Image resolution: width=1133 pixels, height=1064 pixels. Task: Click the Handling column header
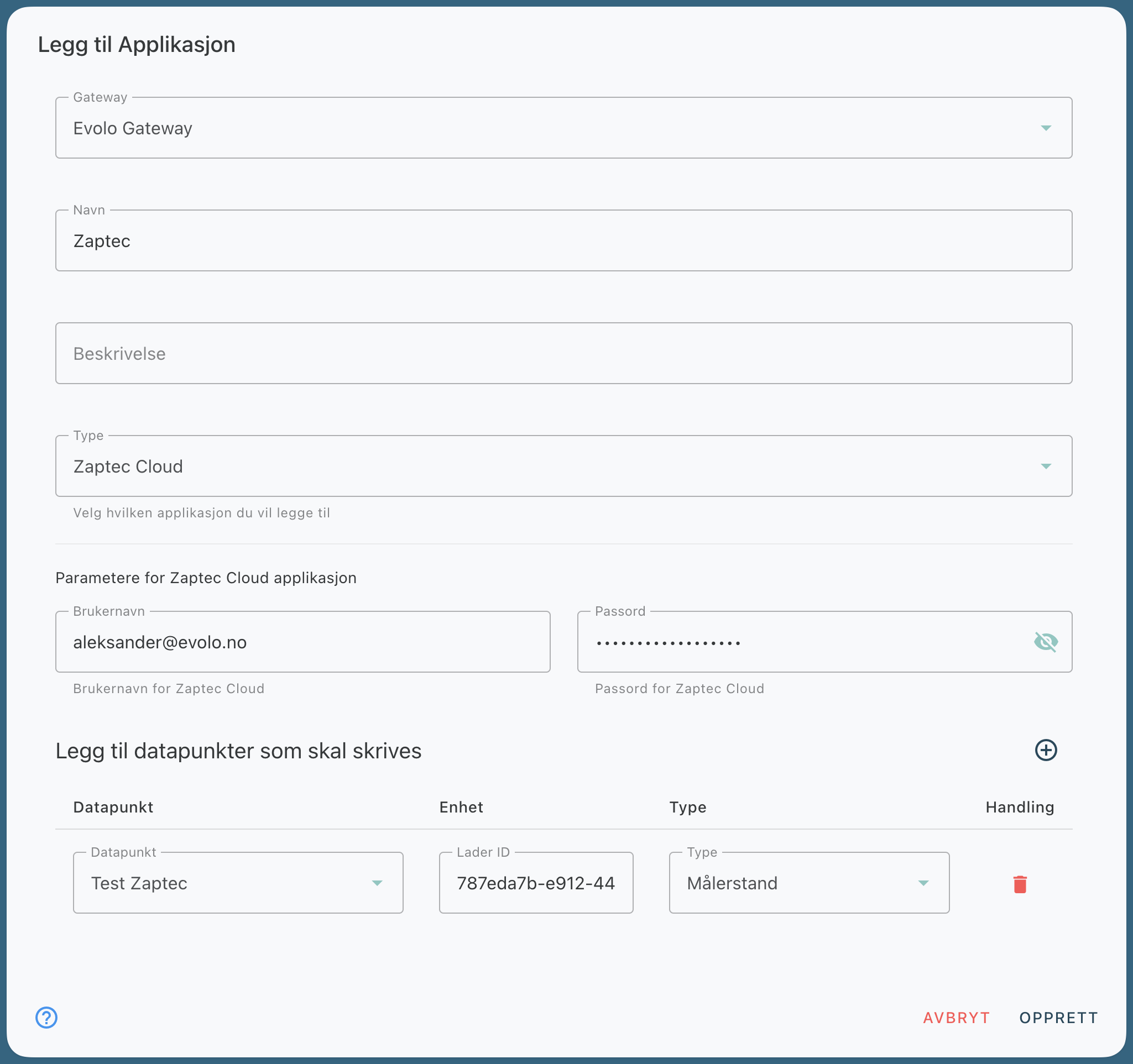[1019, 807]
